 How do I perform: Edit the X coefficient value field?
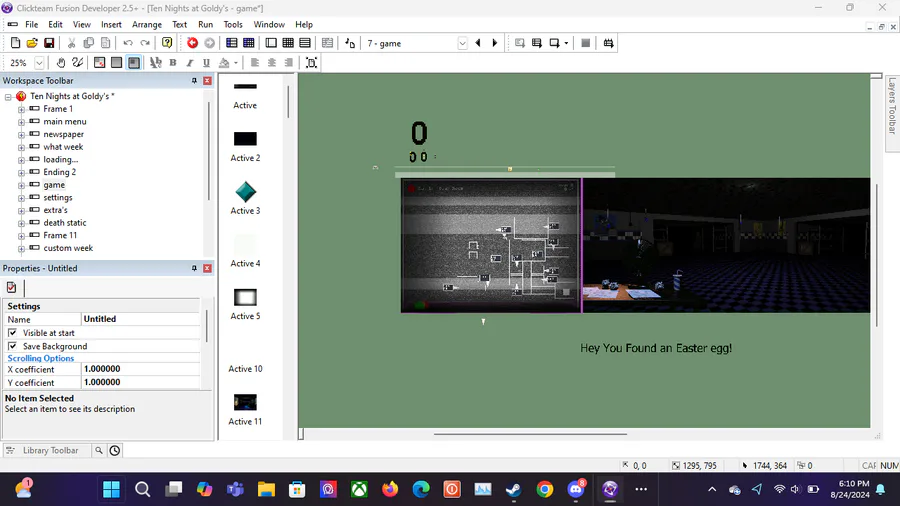tap(141, 369)
